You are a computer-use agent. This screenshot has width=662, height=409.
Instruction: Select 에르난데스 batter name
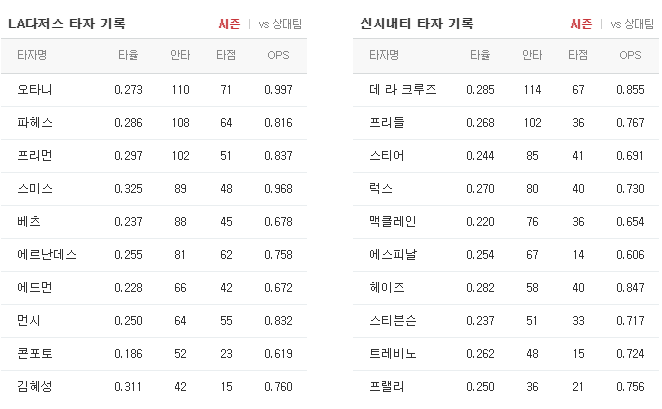(x=47, y=255)
